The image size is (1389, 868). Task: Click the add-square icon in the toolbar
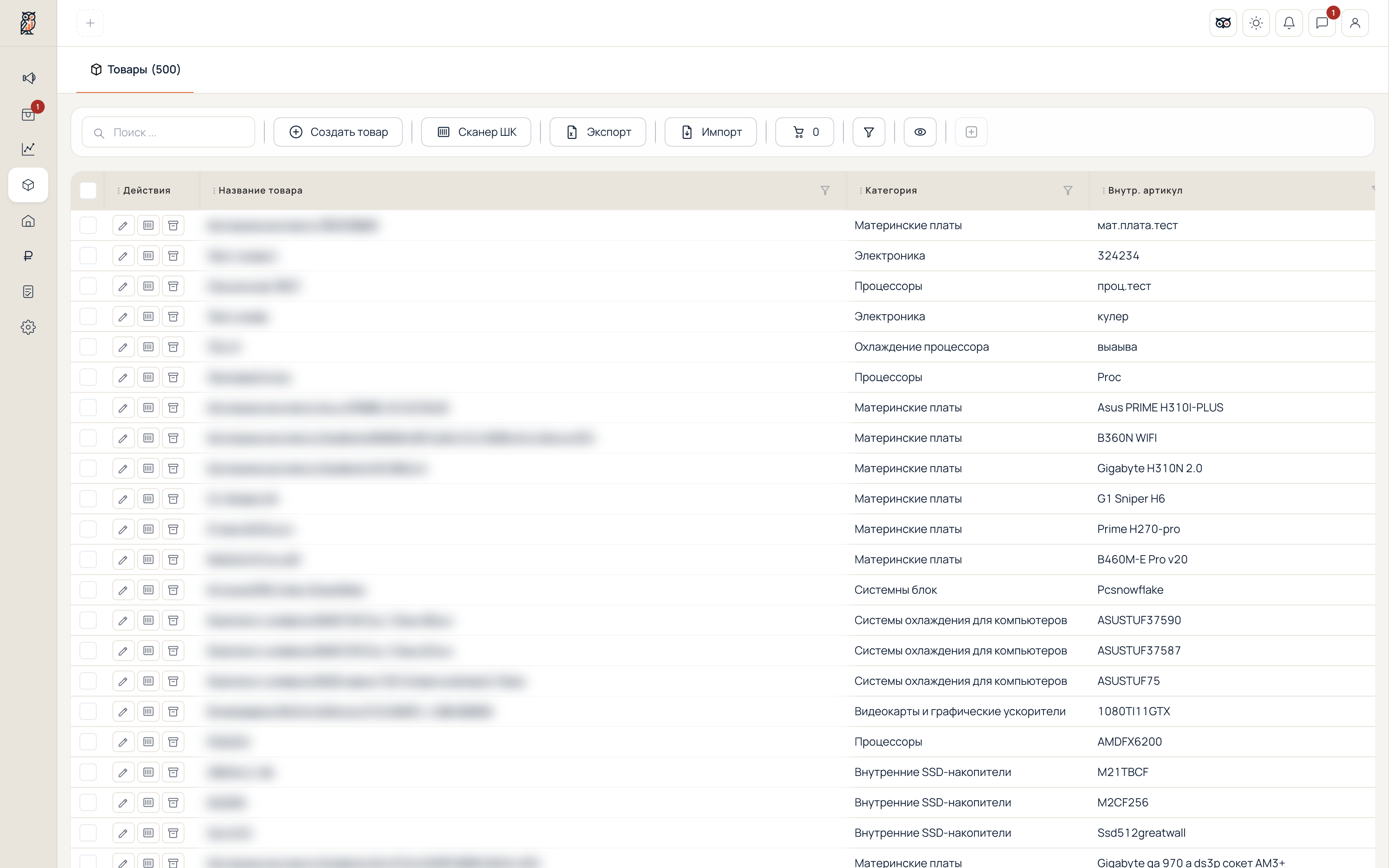971,132
